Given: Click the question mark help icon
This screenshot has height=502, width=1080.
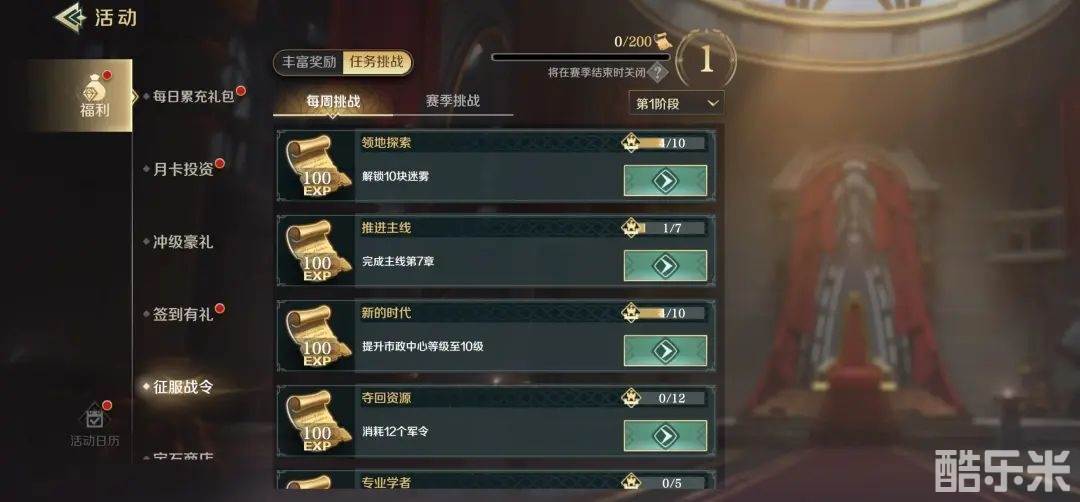Looking at the screenshot, I should click(x=660, y=72).
